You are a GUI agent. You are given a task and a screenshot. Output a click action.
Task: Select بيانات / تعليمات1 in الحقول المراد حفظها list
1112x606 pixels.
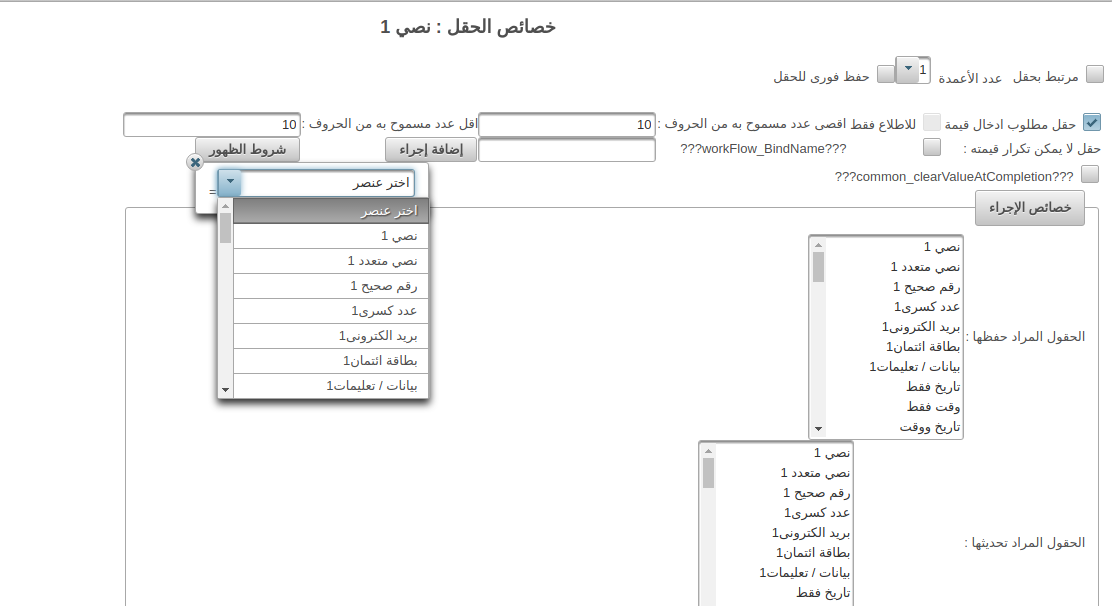coord(894,366)
